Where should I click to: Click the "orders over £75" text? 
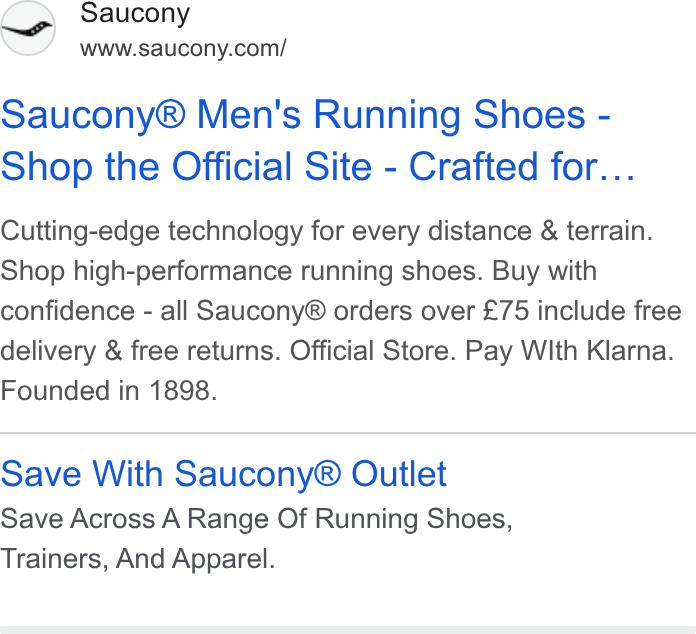pyautogui.click(x=431, y=310)
